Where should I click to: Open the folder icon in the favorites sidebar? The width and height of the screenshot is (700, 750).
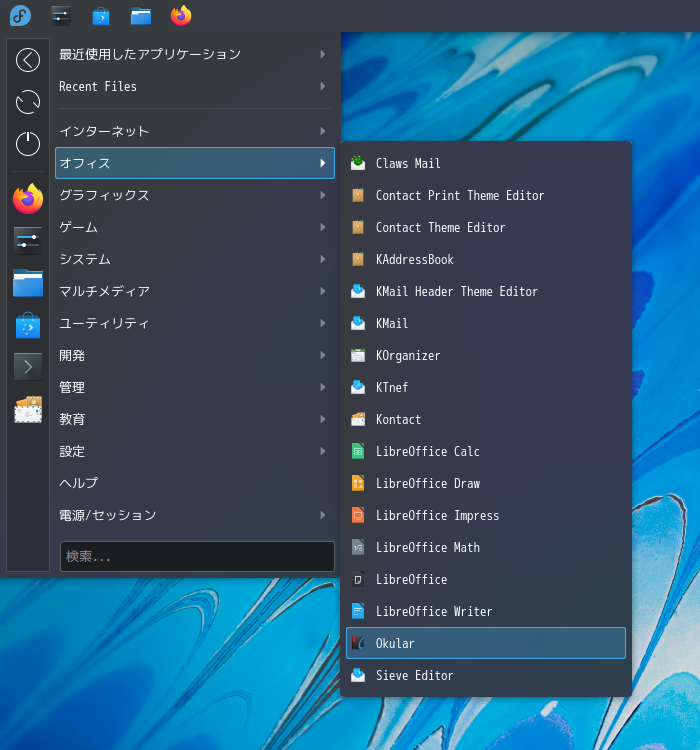point(28,283)
